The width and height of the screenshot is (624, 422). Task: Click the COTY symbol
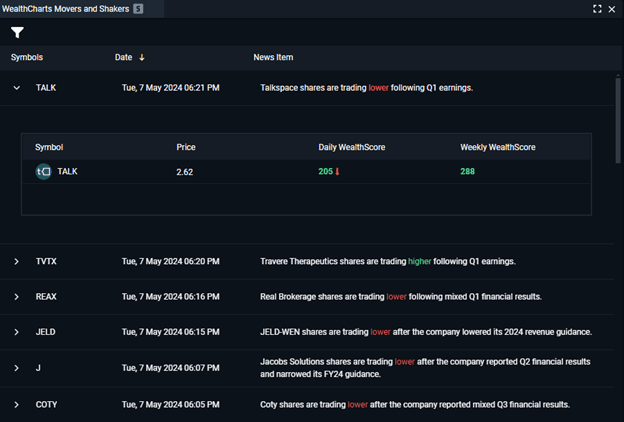click(47, 404)
